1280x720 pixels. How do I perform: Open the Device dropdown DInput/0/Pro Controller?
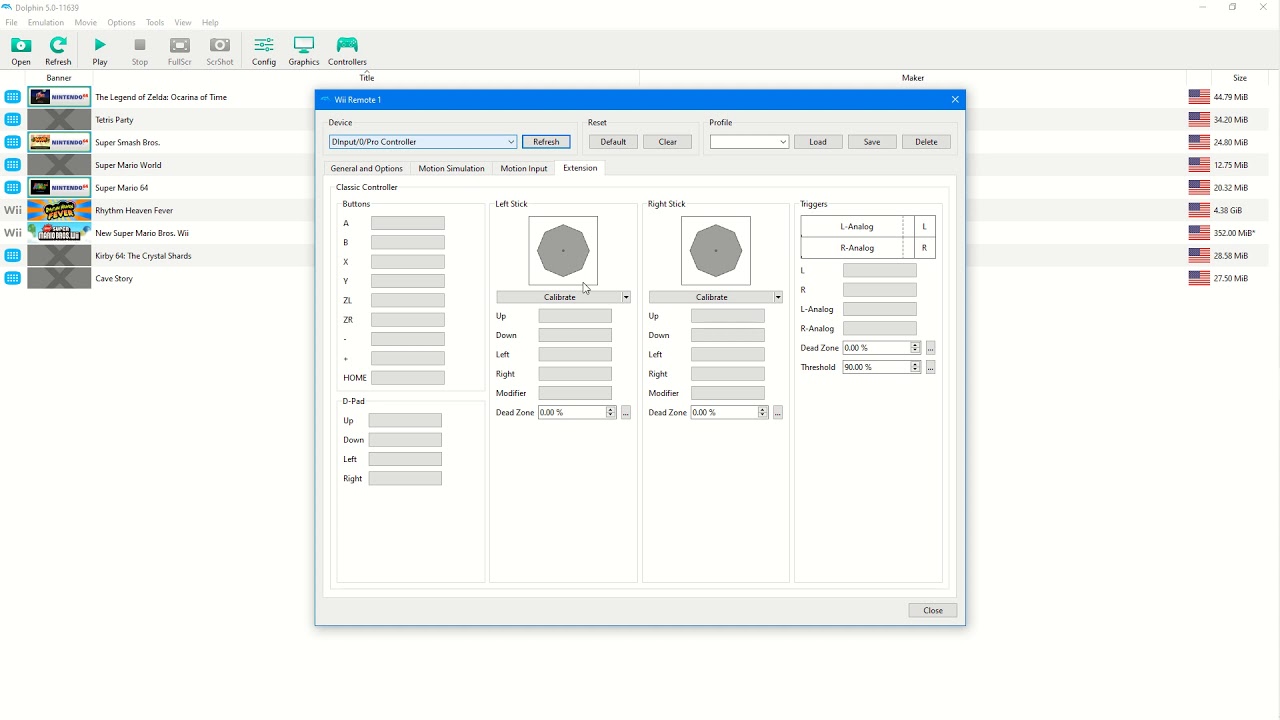[423, 142]
